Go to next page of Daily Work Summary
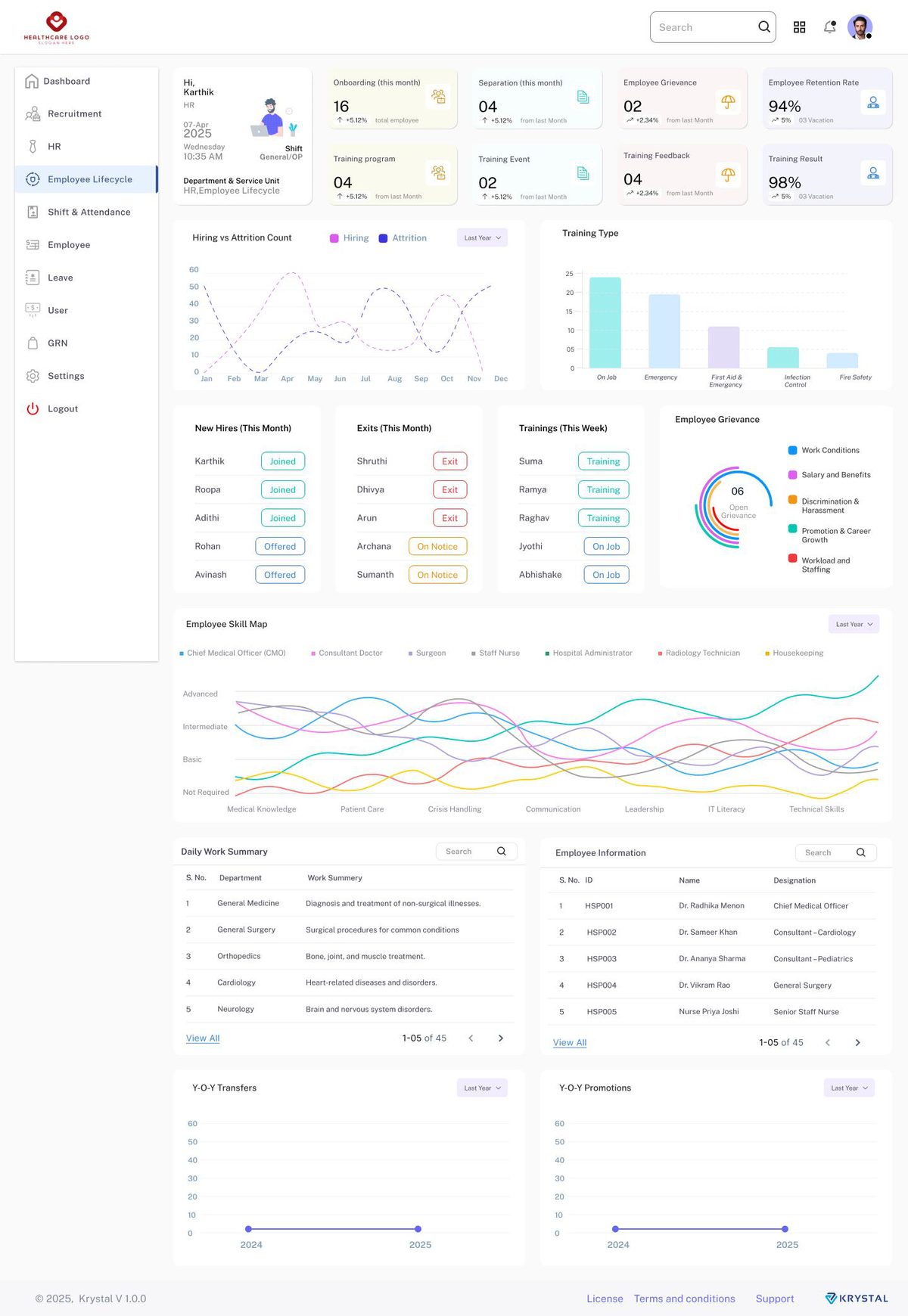 click(501, 1038)
